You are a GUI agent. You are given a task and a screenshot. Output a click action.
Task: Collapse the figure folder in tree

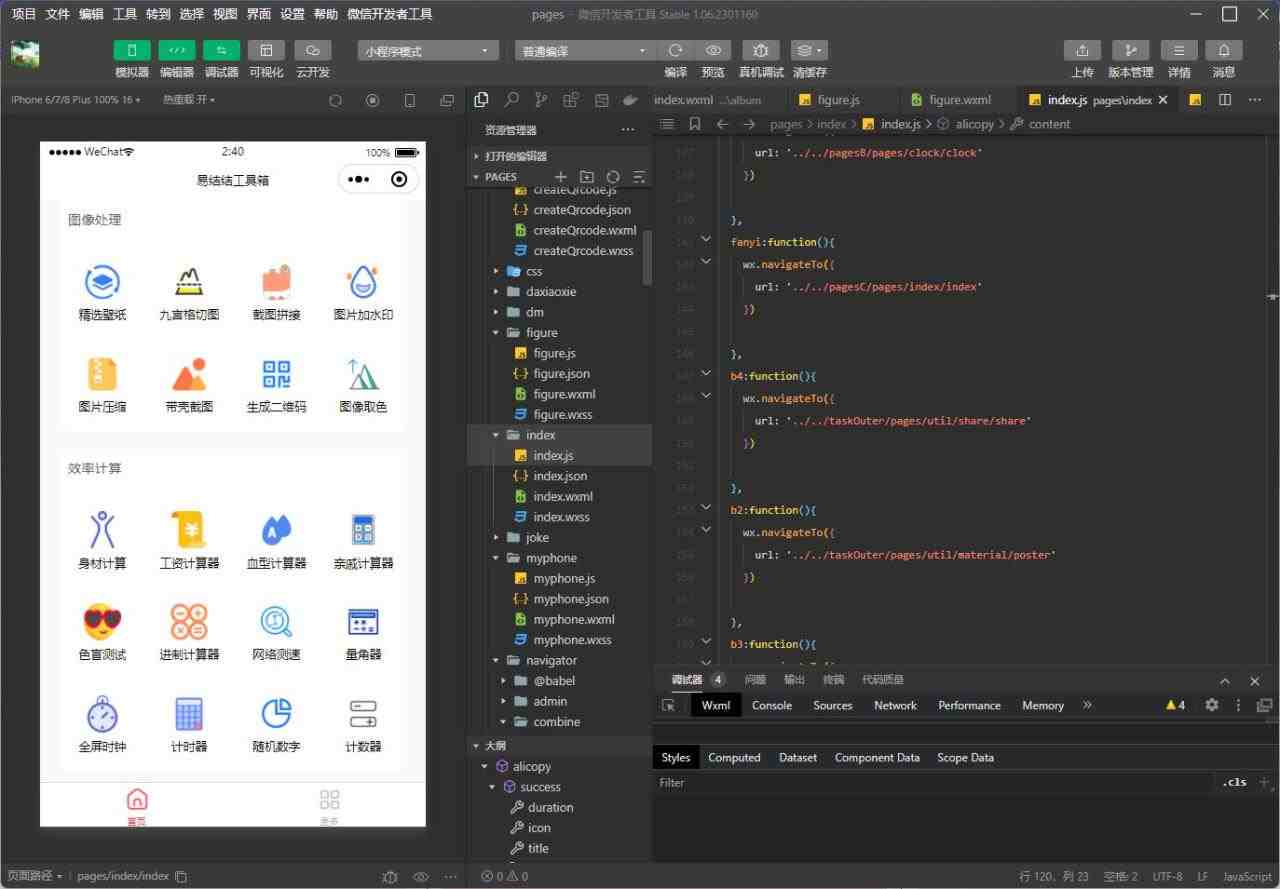[497, 333]
